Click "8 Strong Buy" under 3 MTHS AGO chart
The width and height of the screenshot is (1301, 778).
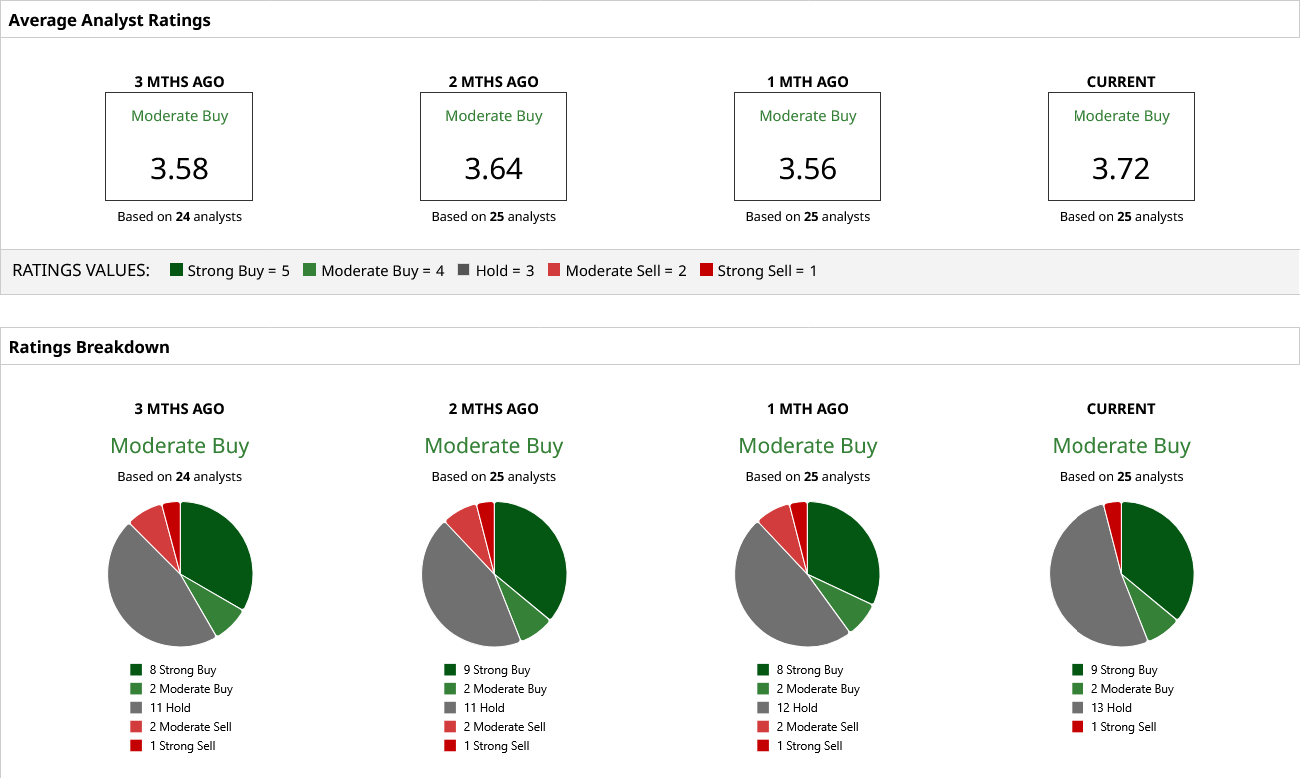click(182, 670)
